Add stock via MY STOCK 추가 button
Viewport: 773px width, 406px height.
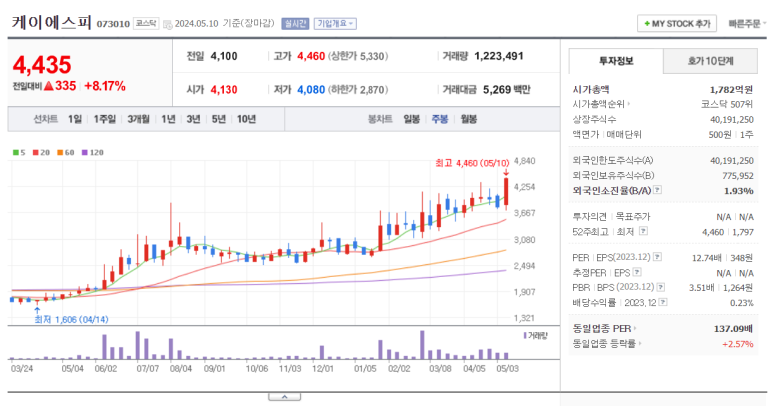[x=677, y=24]
